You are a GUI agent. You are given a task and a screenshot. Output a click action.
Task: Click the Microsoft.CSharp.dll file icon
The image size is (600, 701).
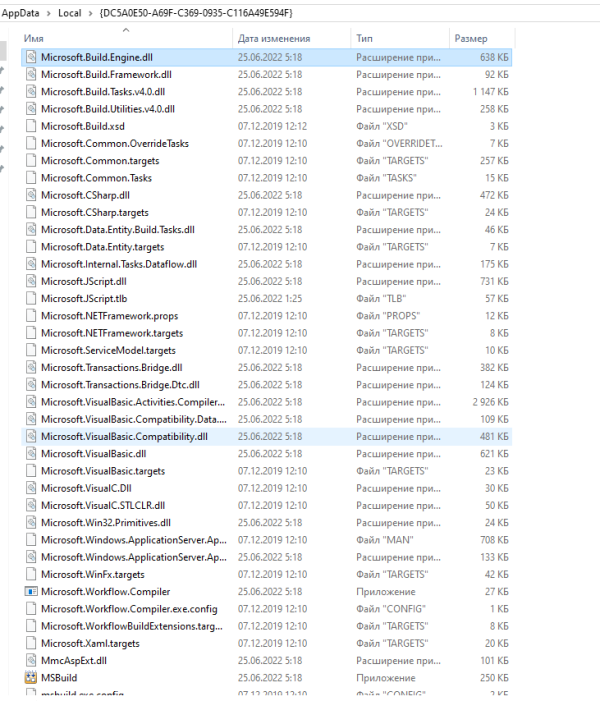[x=31, y=195]
